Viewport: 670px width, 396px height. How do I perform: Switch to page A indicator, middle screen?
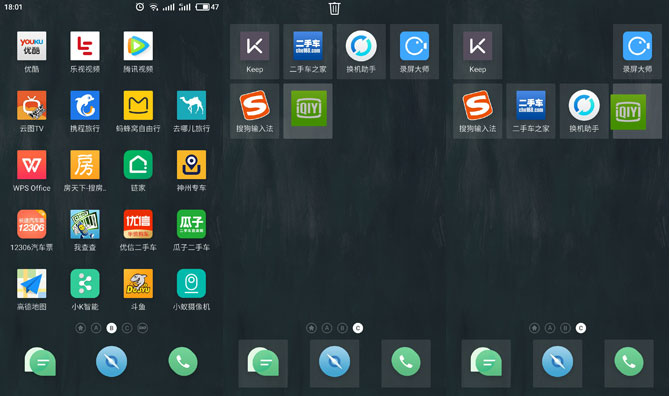point(327,328)
